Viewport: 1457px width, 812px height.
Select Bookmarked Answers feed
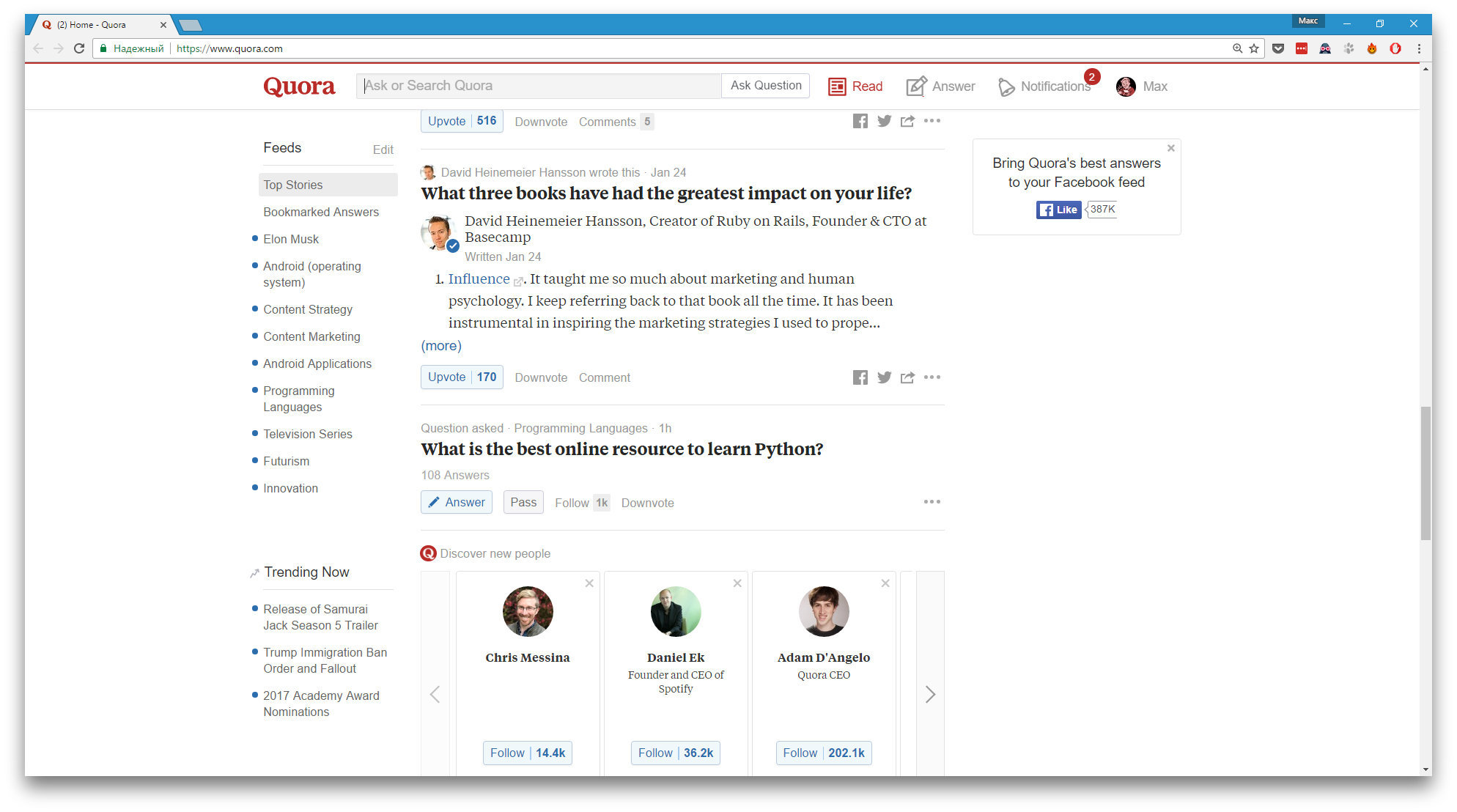pyautogui.click(x=321, y=212)
